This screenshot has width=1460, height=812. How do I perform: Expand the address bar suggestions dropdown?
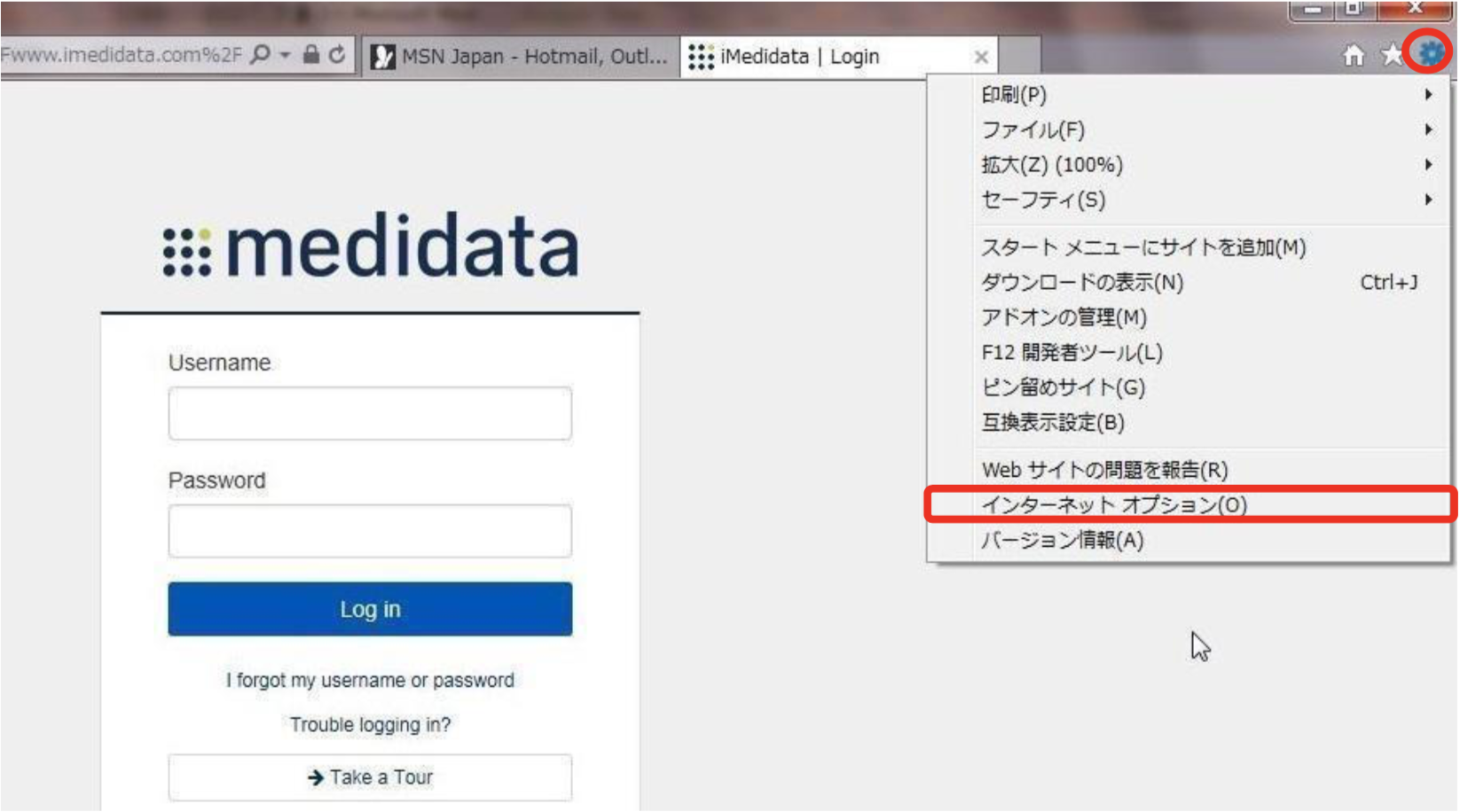click(x=286, y=53)
